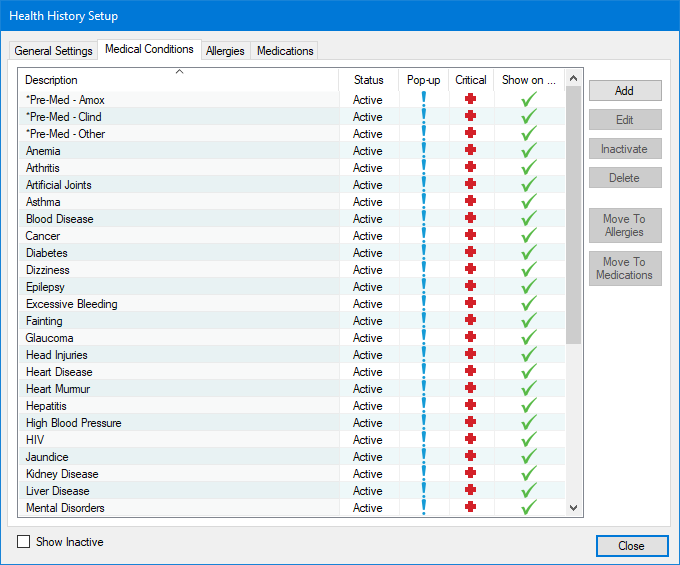This screenshot has height=565, width=680.
Task: Click the green checkmark in the Hepatitis row
Action: [529, 406]
